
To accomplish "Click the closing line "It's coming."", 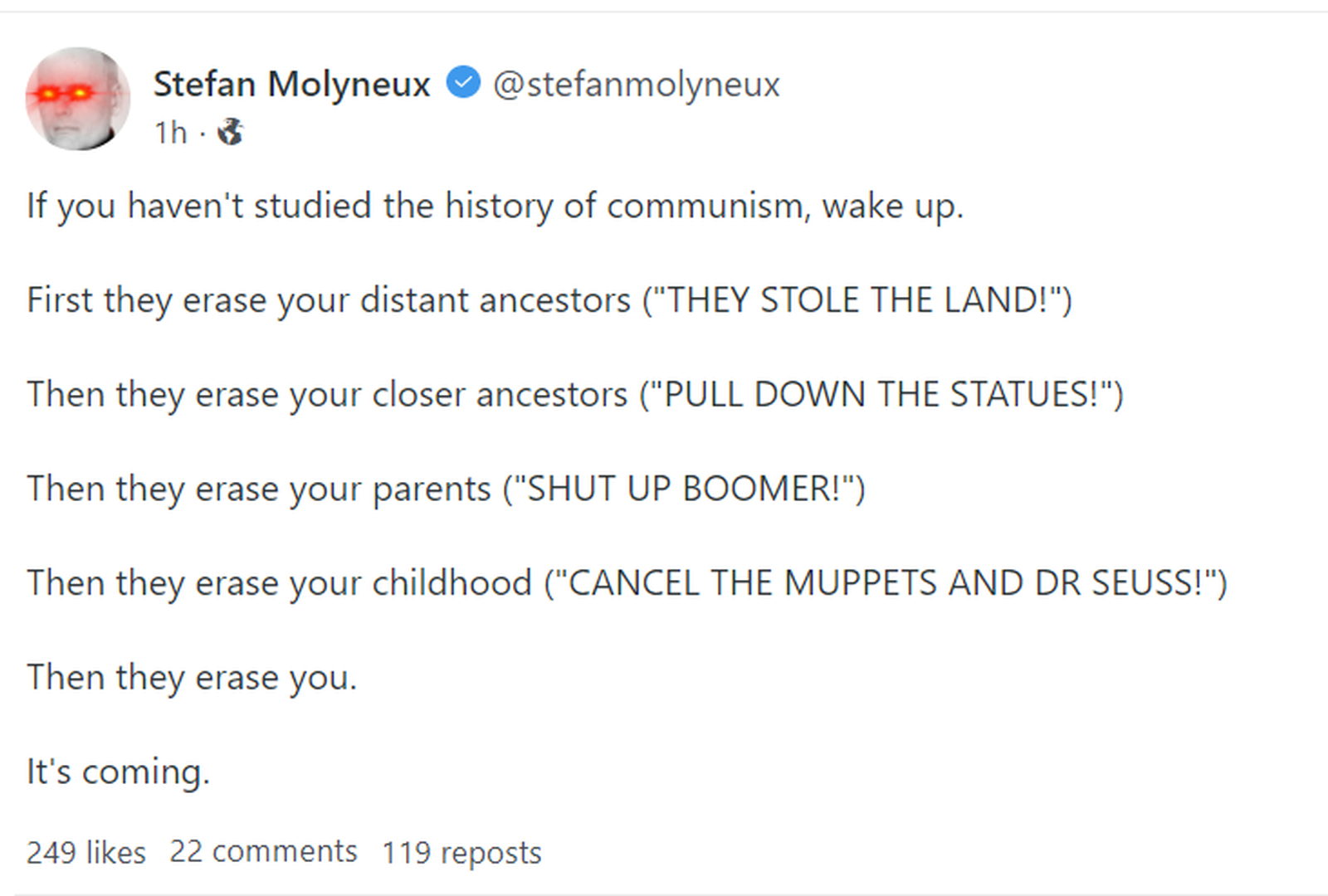I will coord(119,772).
